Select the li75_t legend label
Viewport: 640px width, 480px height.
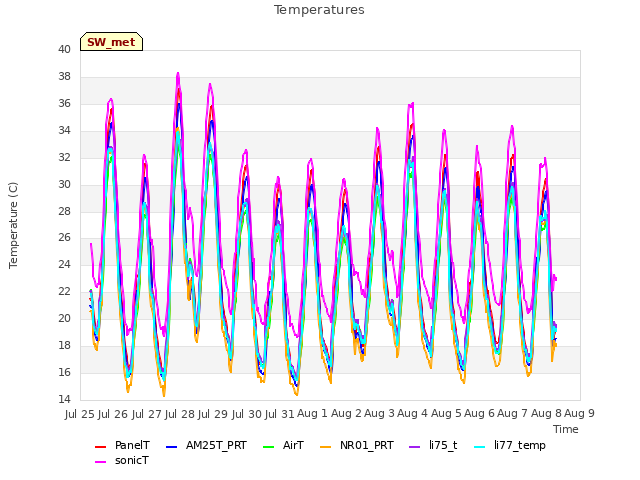[x=443, y=445]
